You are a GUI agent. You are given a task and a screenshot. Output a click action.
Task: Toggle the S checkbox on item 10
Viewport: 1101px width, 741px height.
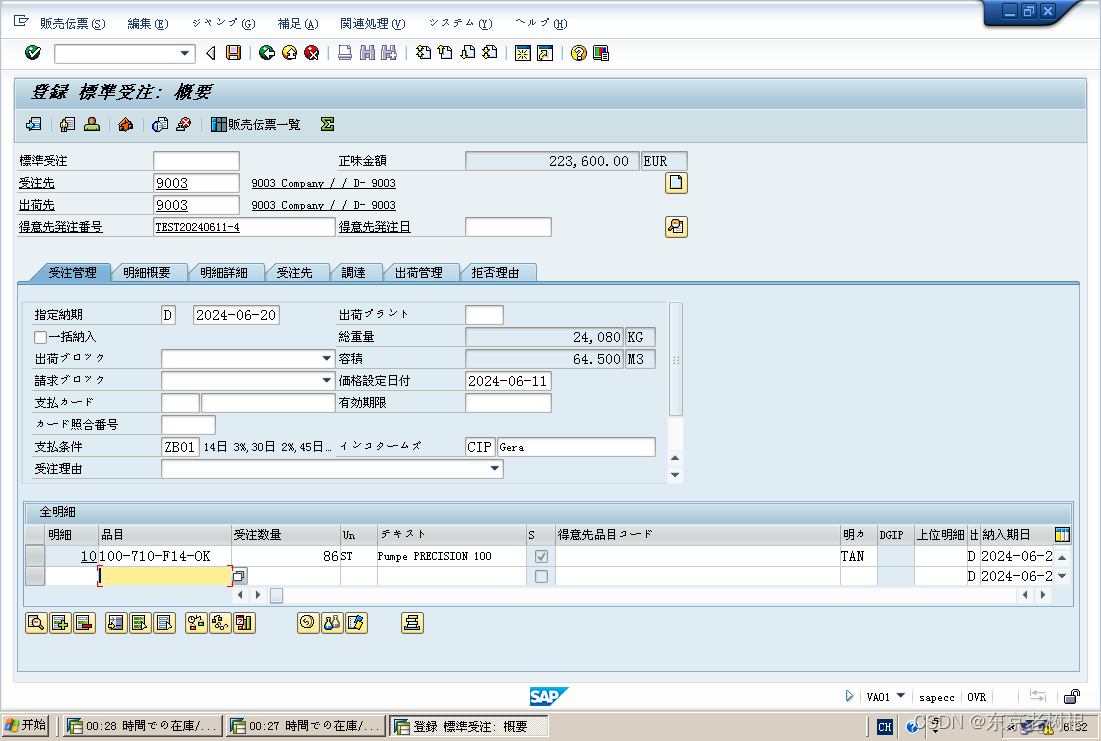tap(541, 555)
